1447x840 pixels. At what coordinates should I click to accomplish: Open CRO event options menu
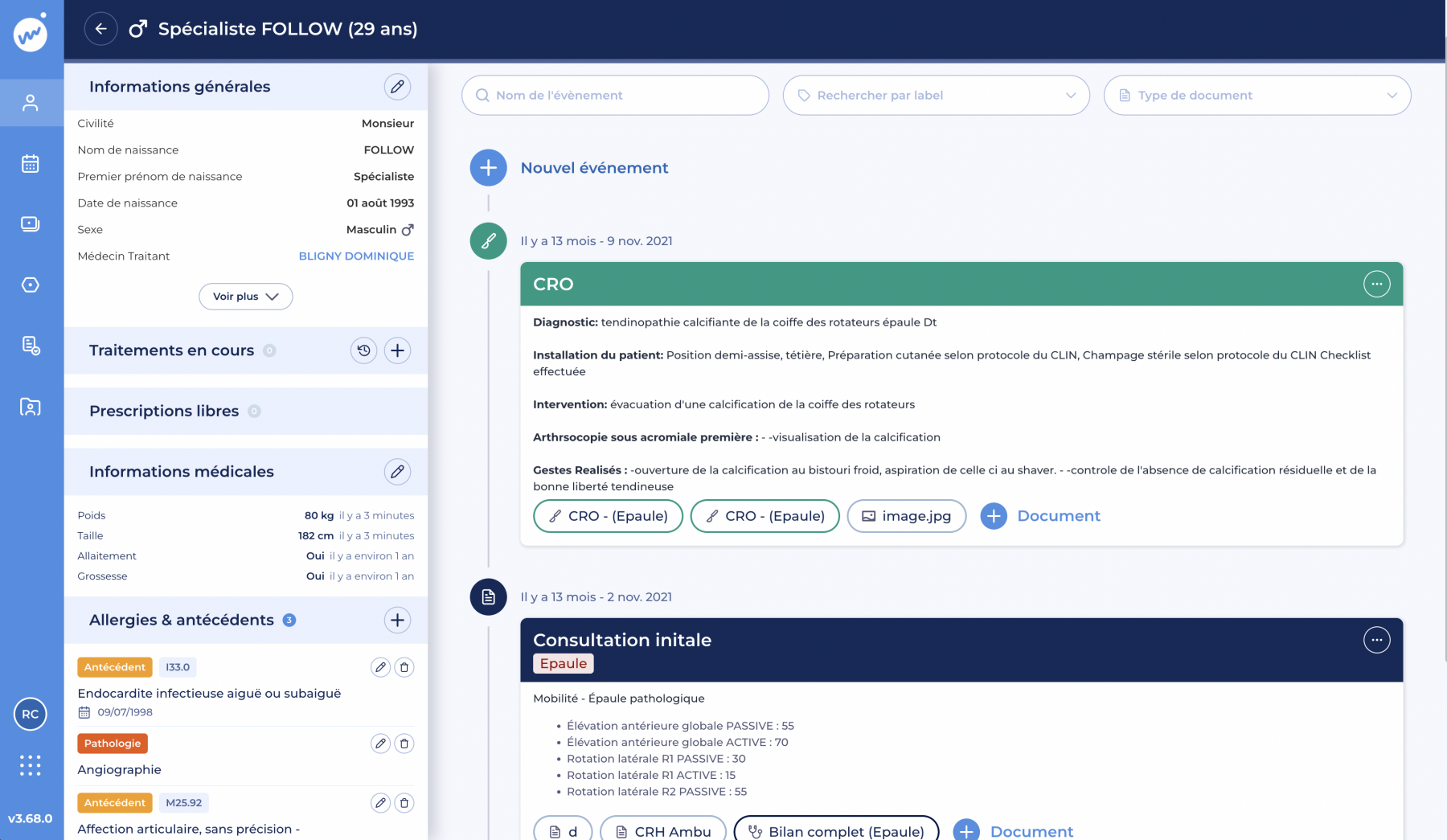coord(1376,284)
